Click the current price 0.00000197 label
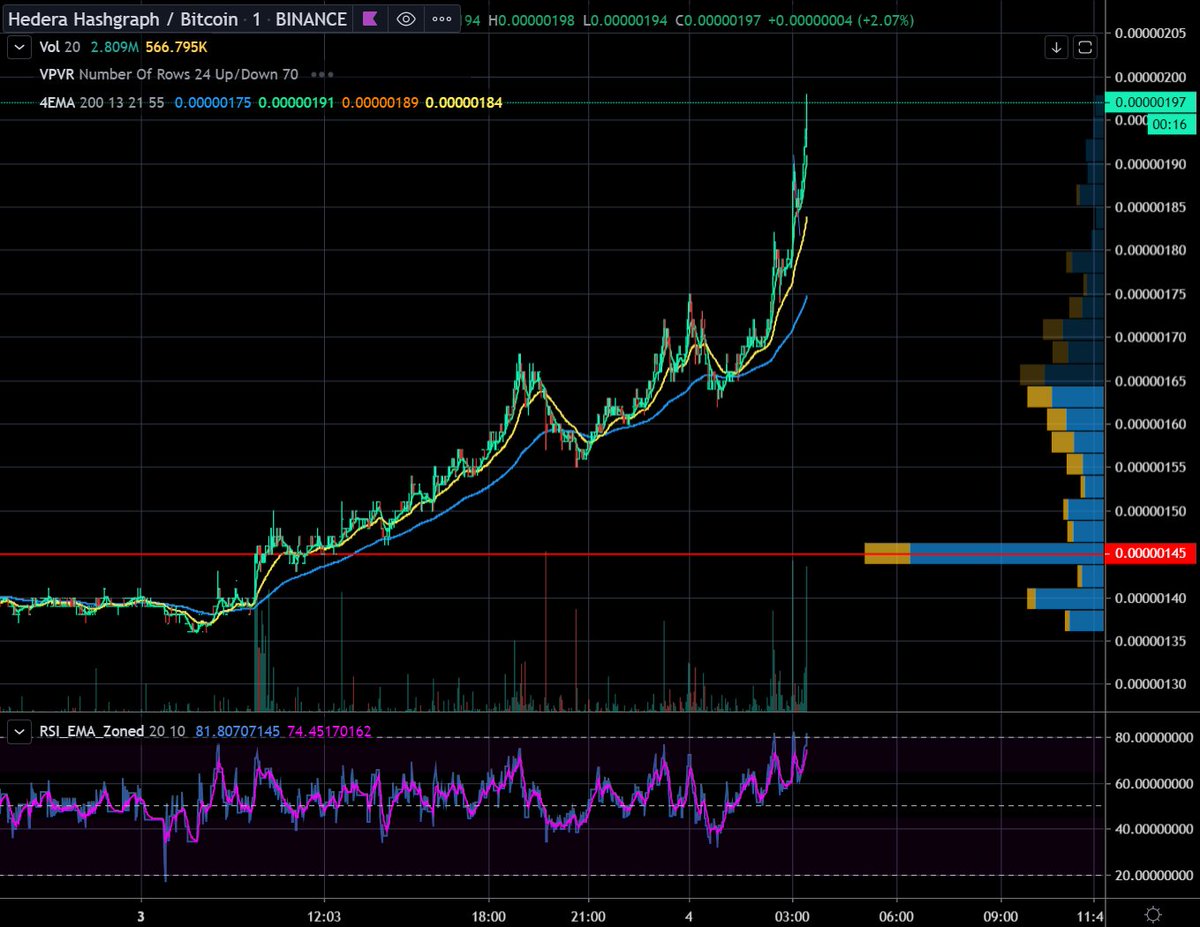Screen dimensions: 1200x927 [1148, 102]
